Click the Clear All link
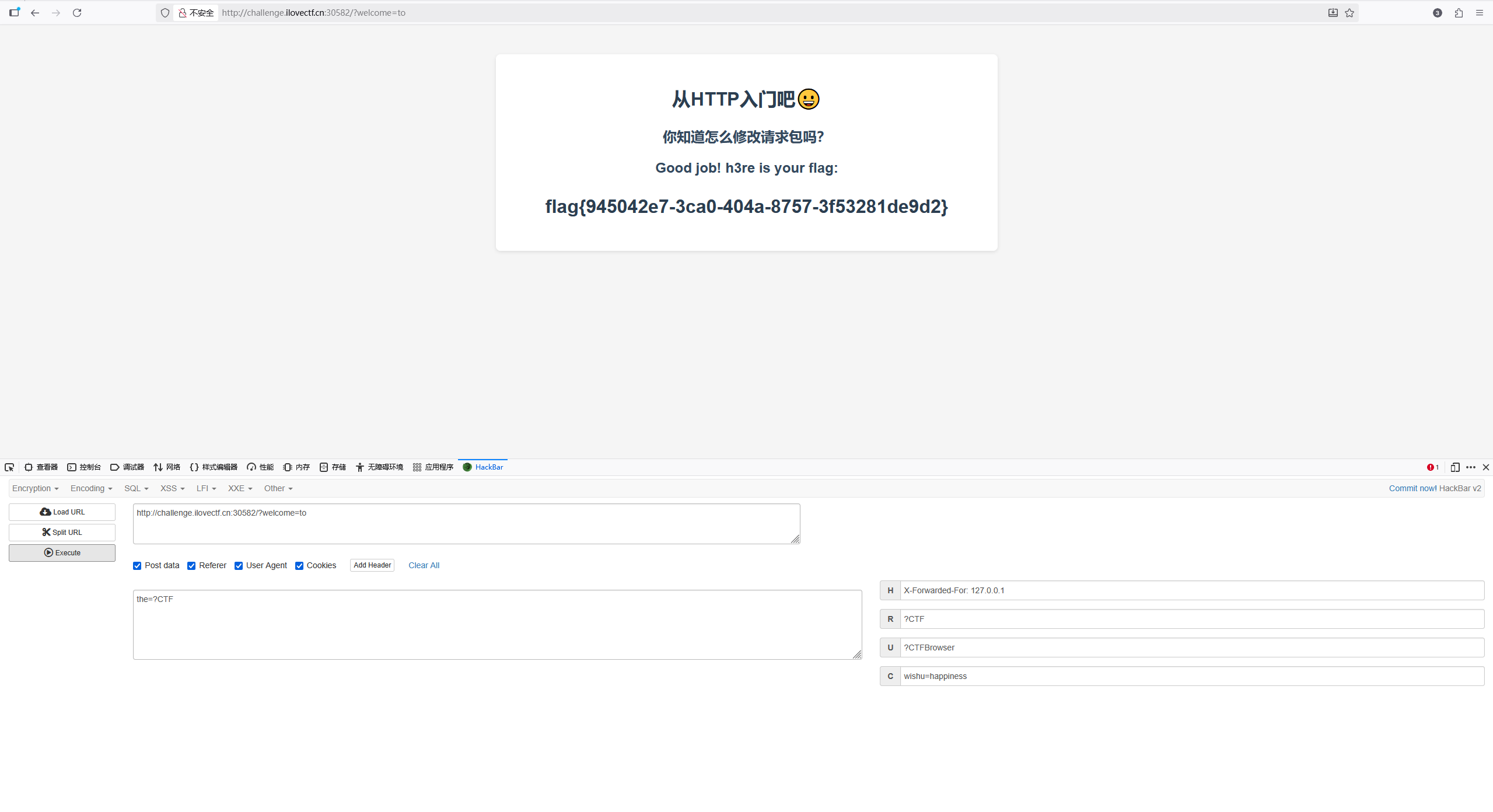 tap(424, 565)
